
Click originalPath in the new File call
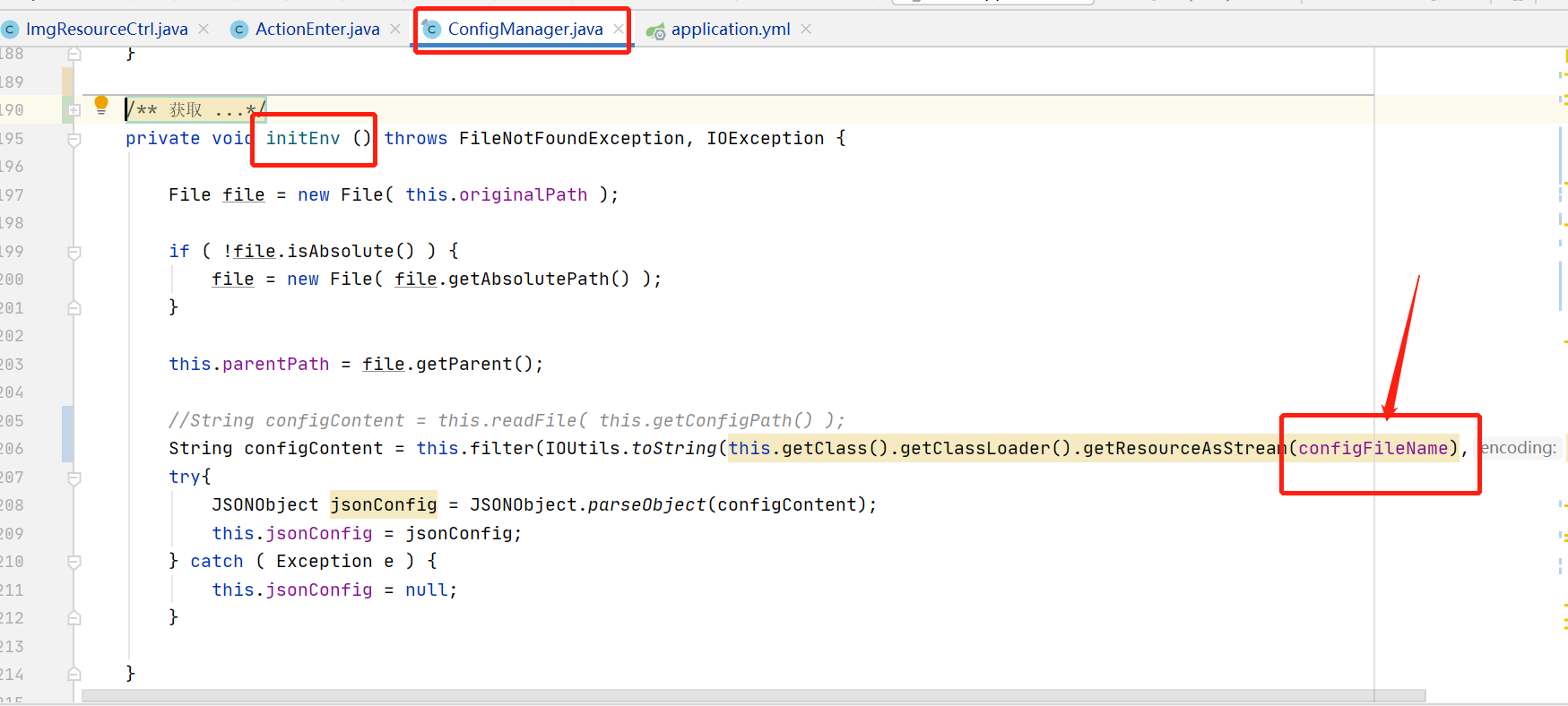(x=524, y=195)
